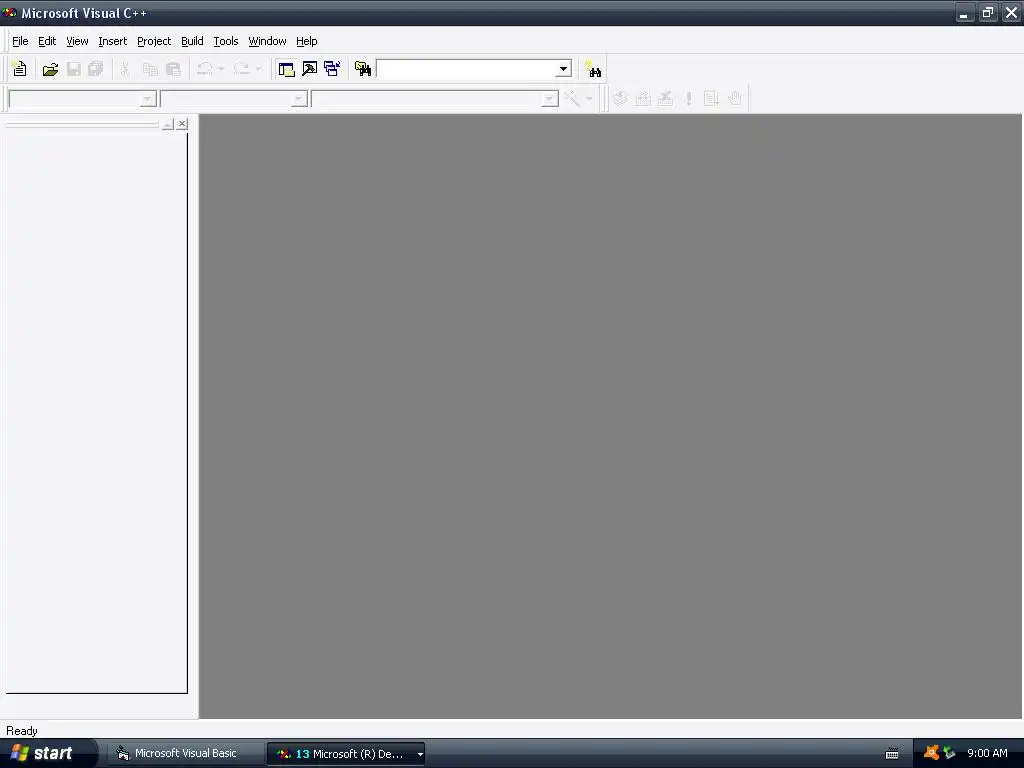
Task: Expand the WizardBar members dropdown
Action: [549, 99]
